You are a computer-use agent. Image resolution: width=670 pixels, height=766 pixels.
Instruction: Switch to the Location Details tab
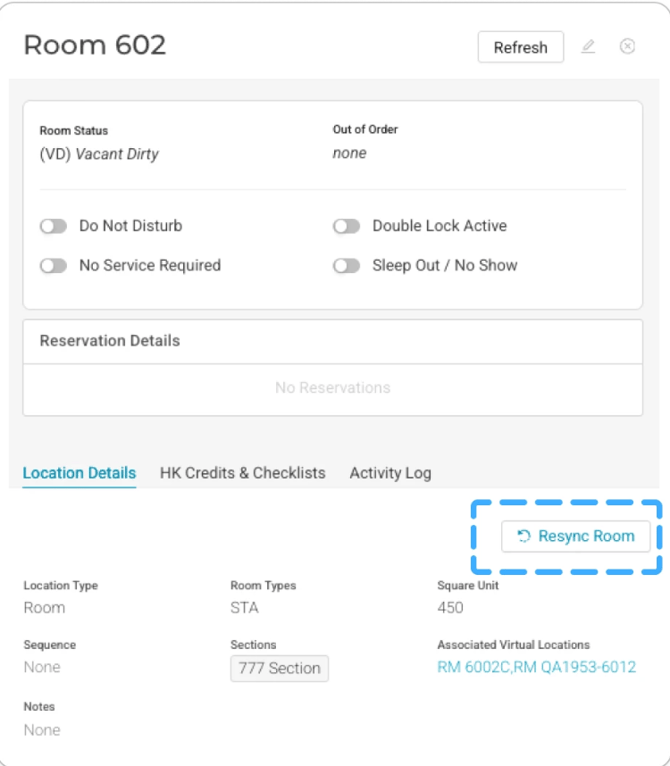[x=79, y=473]
